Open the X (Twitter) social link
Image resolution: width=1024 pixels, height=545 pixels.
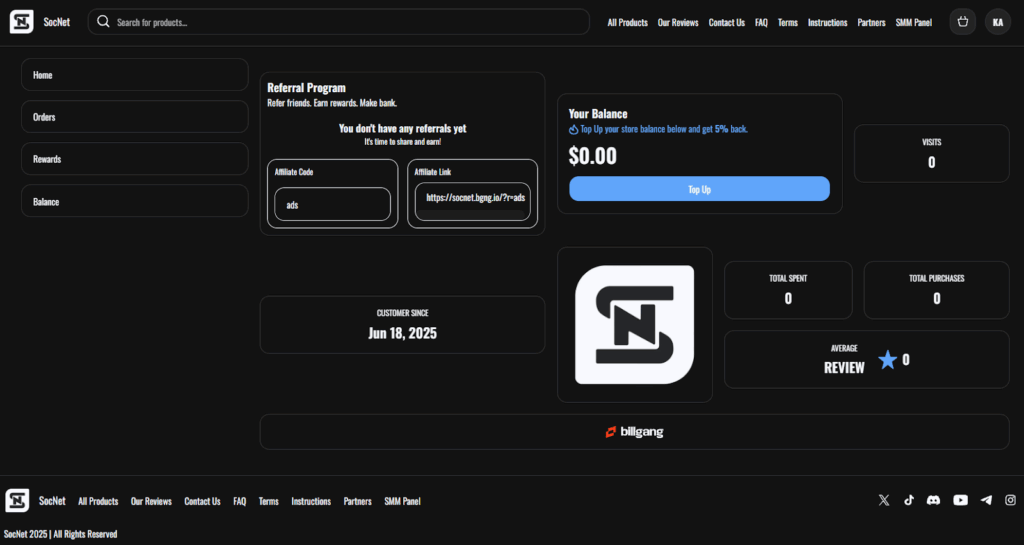(884, 500)
